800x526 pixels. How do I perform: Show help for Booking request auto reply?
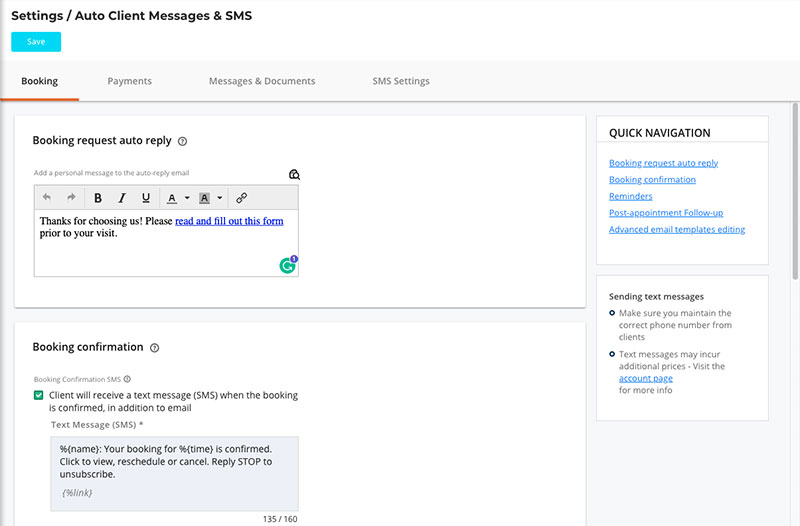[x=182, y=141]
